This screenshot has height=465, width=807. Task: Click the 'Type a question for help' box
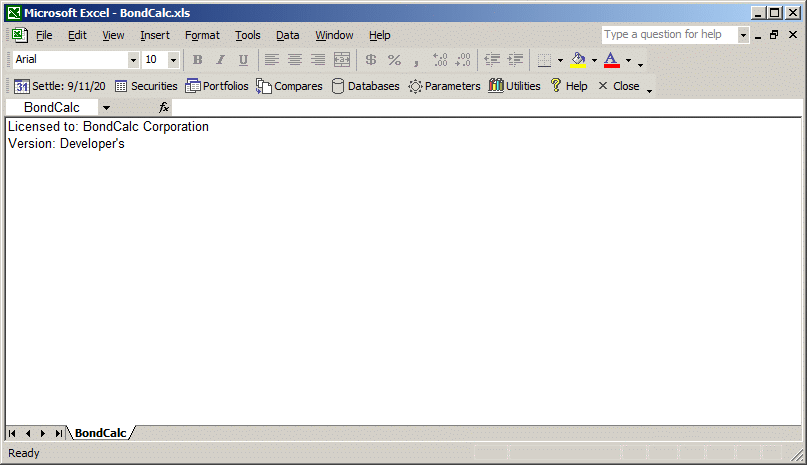coord(669,35)
